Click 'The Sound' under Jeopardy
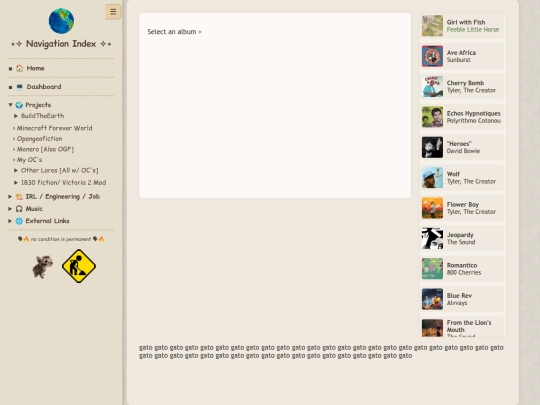This screenshot has width=540, height=405. pos(461,242)
